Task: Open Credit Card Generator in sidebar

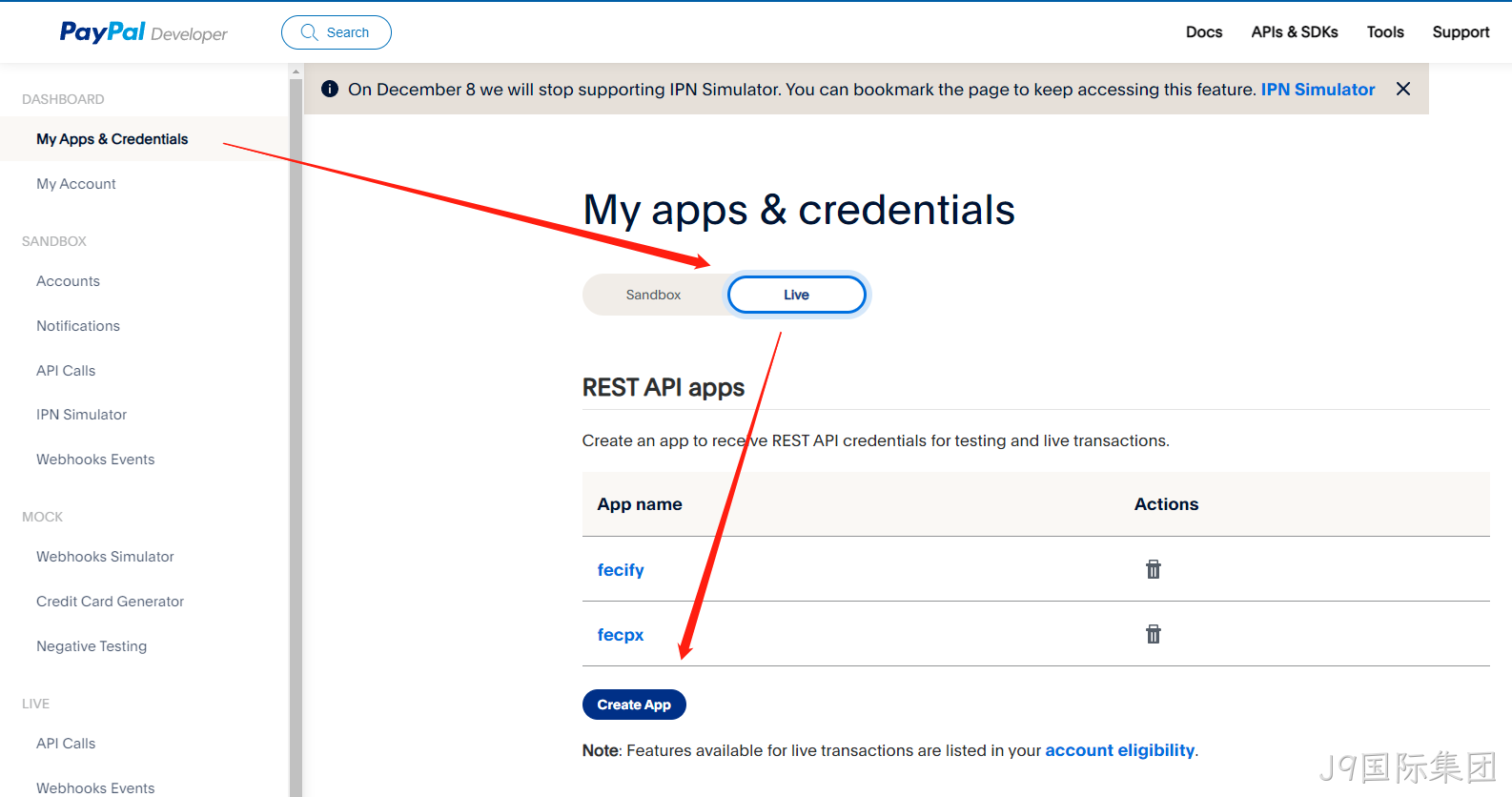Action: point(111,602)
